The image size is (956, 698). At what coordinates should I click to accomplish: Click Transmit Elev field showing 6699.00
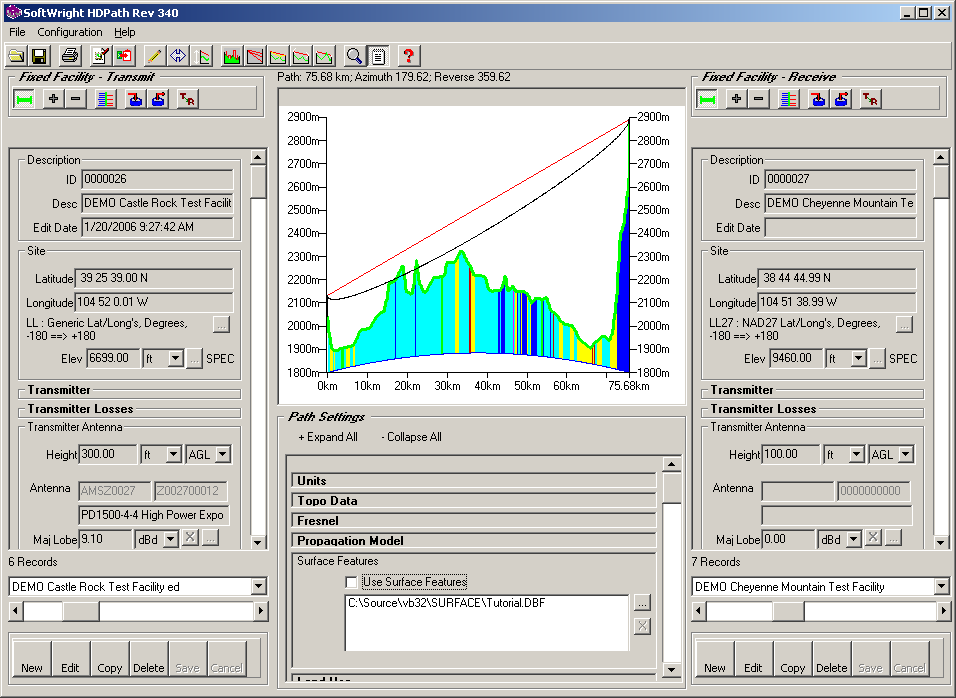pyautogui.click(x=113, y=358)
